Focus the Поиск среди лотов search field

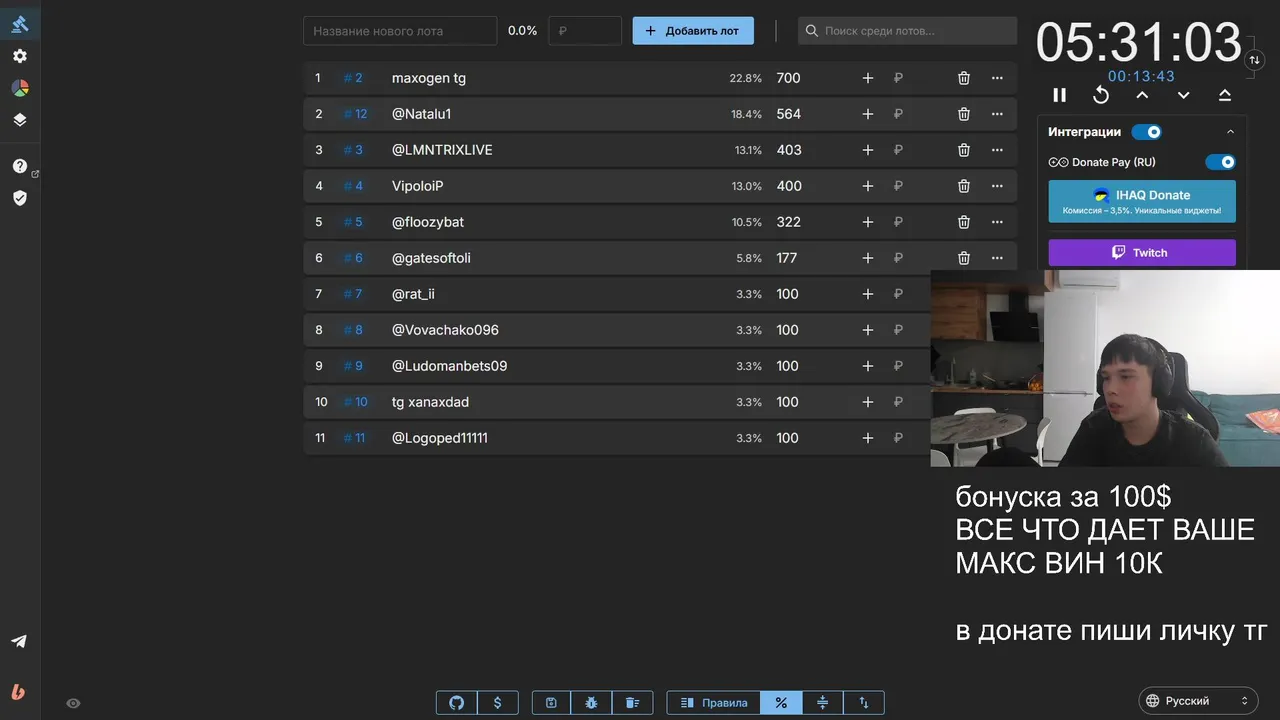(907, 31)
